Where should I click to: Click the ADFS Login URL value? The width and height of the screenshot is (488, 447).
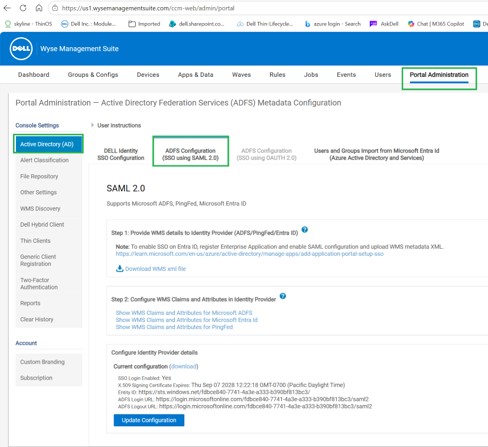pyautogui.click(x=262, y=399)
